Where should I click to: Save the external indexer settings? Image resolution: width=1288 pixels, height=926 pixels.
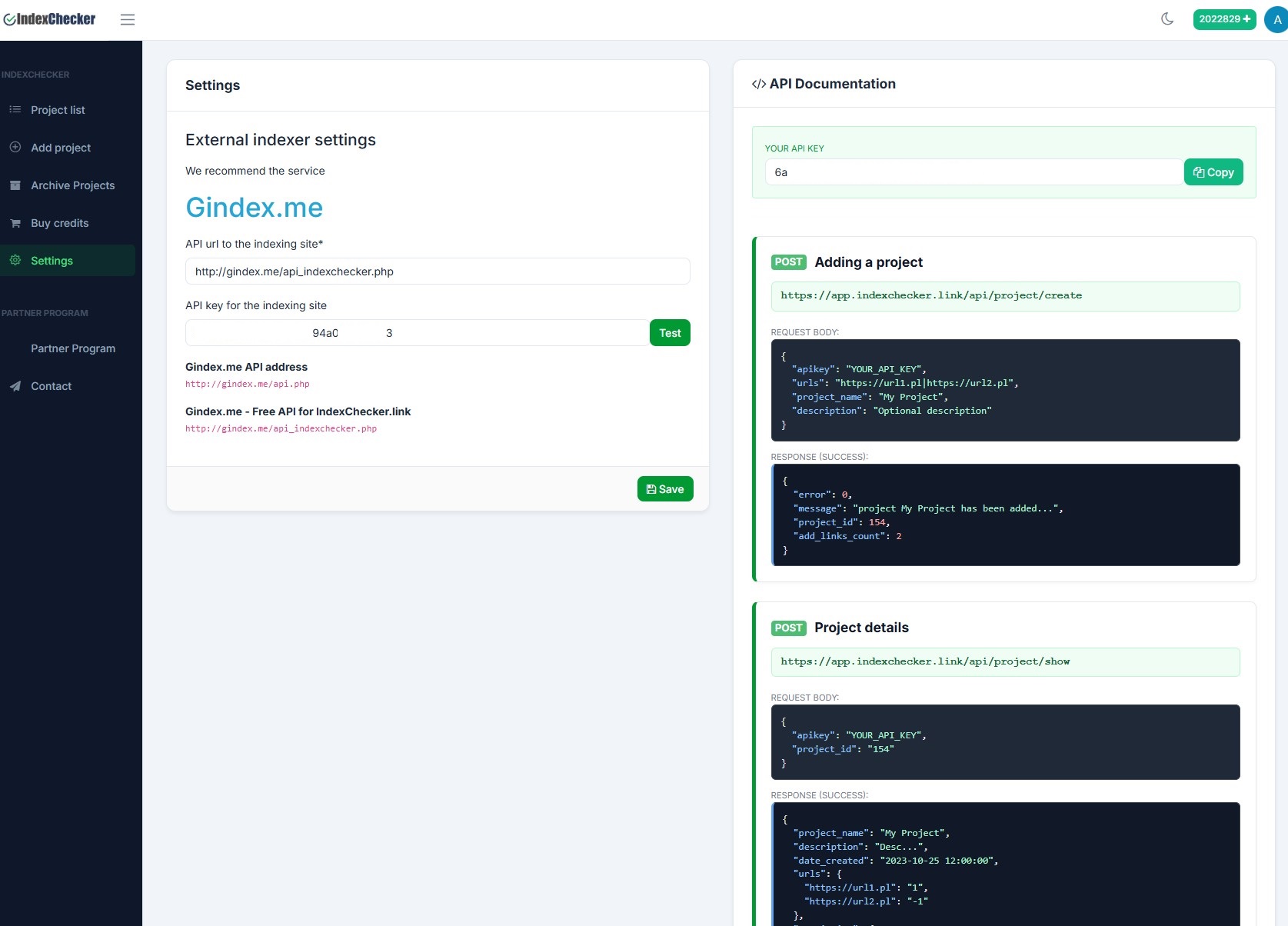(x=665, y=489)
